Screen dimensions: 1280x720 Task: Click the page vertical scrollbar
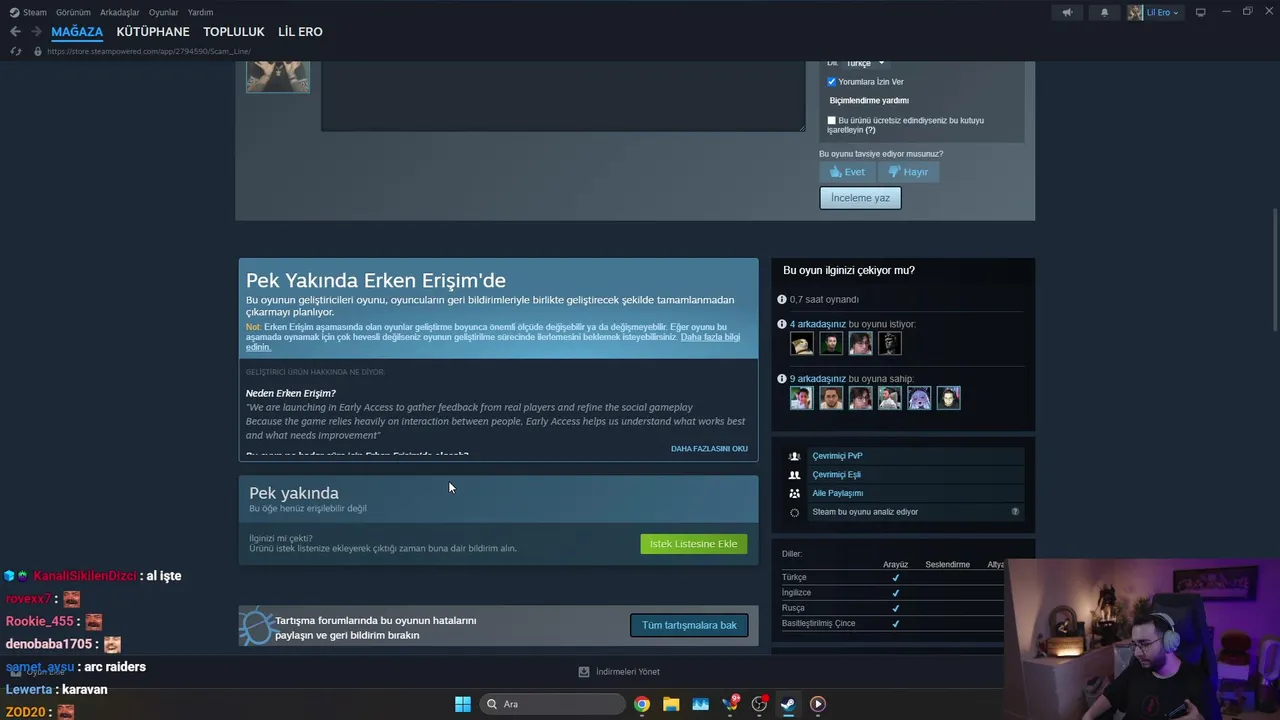(x=1275, y=270)
